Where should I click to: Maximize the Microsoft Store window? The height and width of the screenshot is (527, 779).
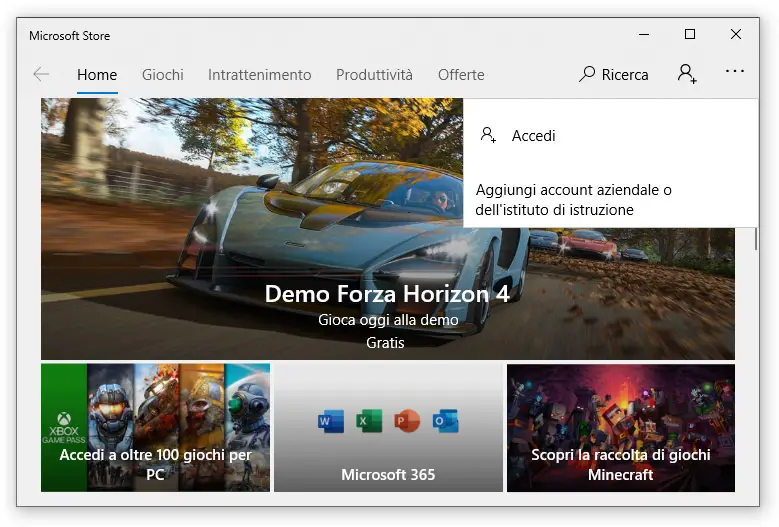689,35
